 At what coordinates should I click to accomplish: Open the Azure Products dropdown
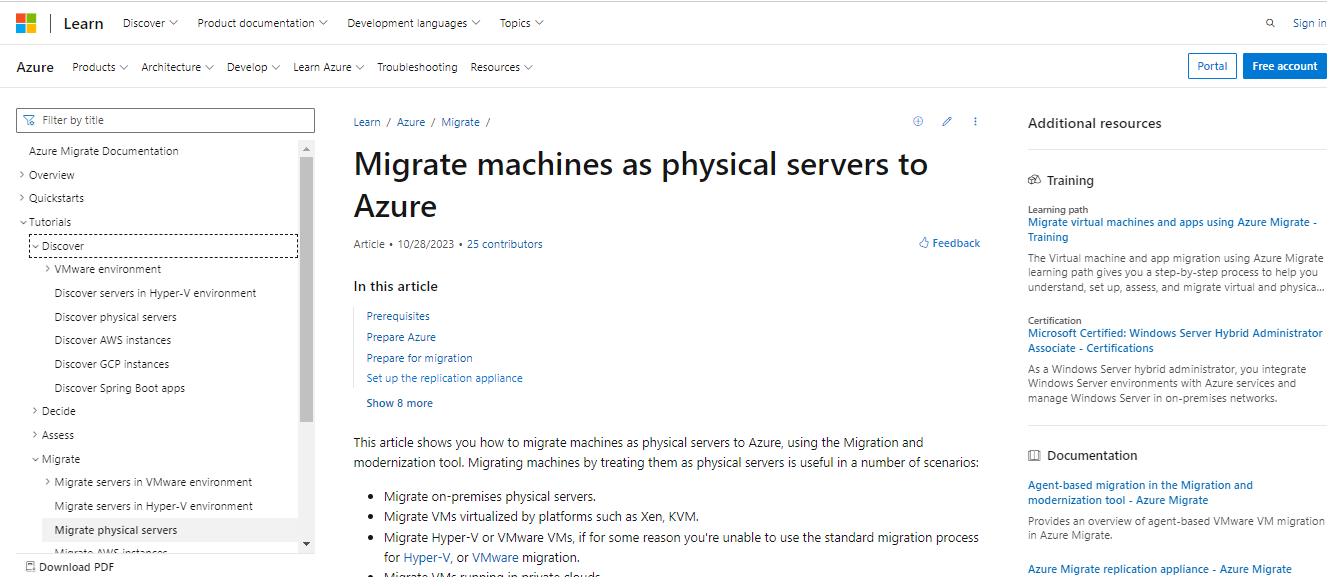[x=100, y=67]
